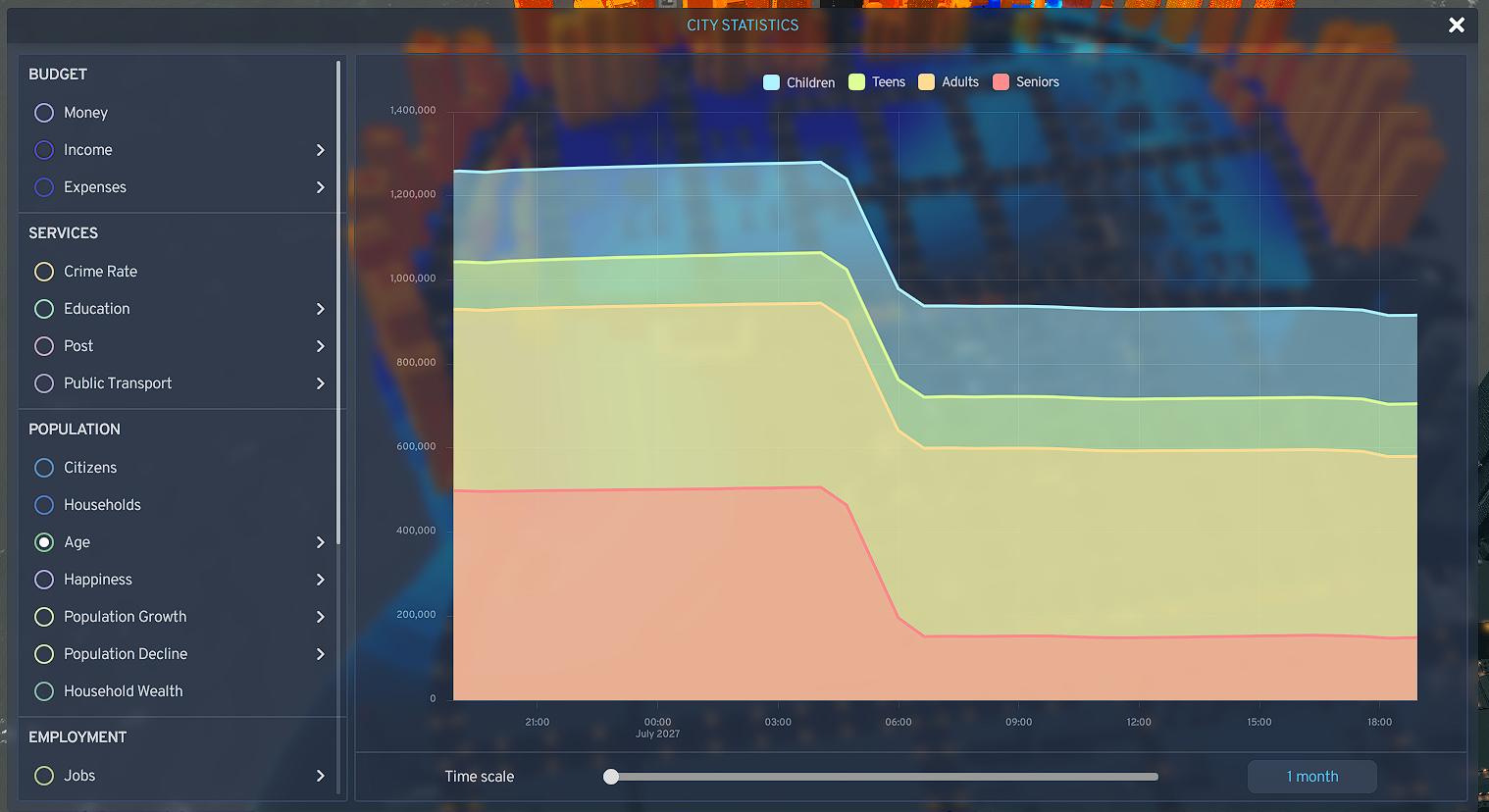Open the Age breakdown options
This screenshot has width=1489, height=812.
pyautogui.click(x=320, y=542)
